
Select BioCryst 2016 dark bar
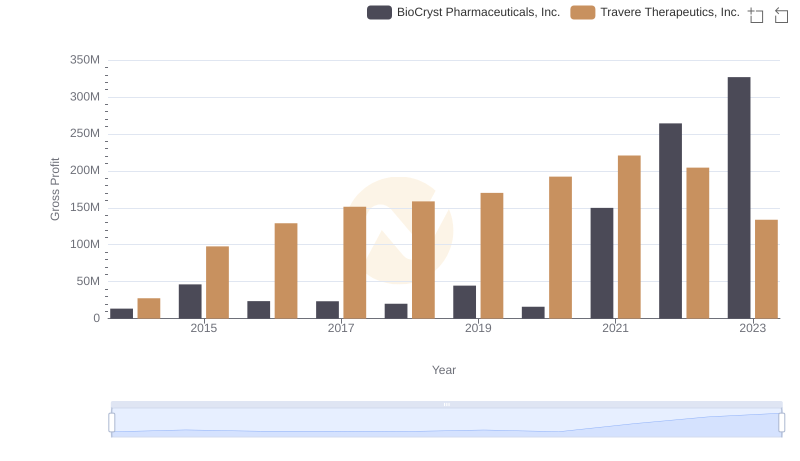tap(259, 310)
